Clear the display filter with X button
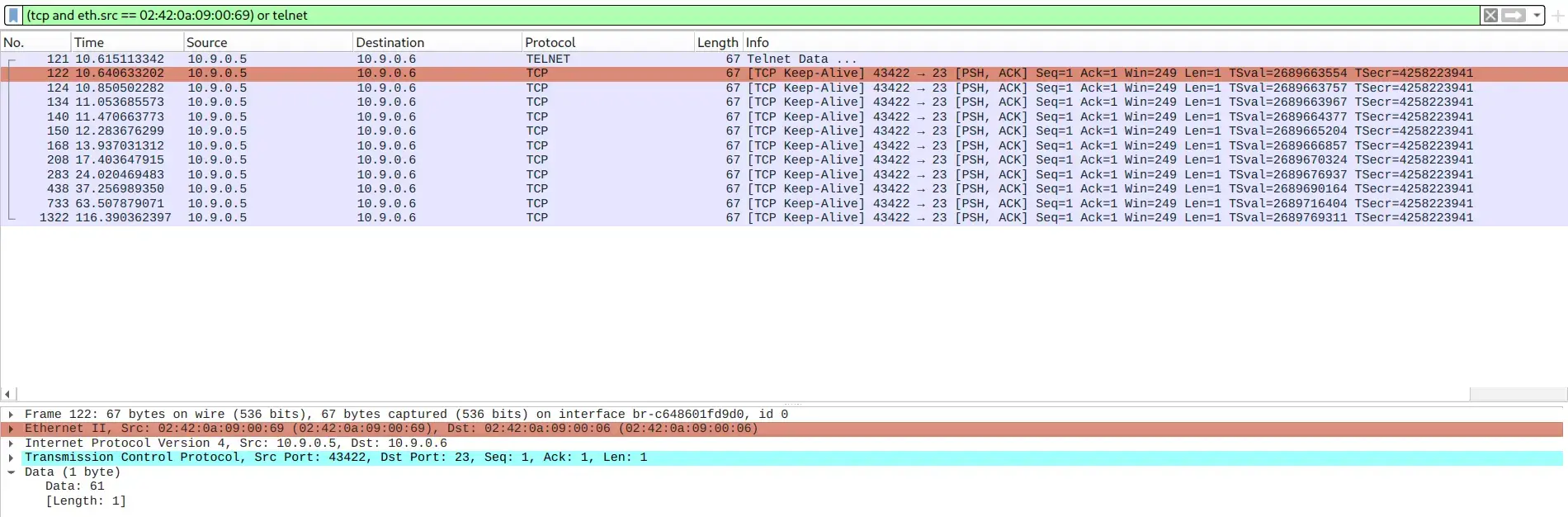1568x517 pixels. pyautogui.click(x=1490, y=15)
